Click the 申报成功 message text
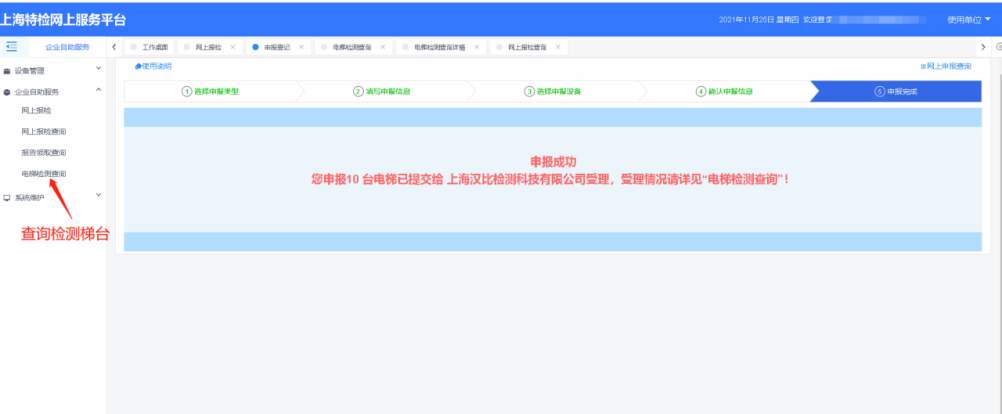Image resolution: width=1002 pixels, height=414 pixels. pos(553,162)
